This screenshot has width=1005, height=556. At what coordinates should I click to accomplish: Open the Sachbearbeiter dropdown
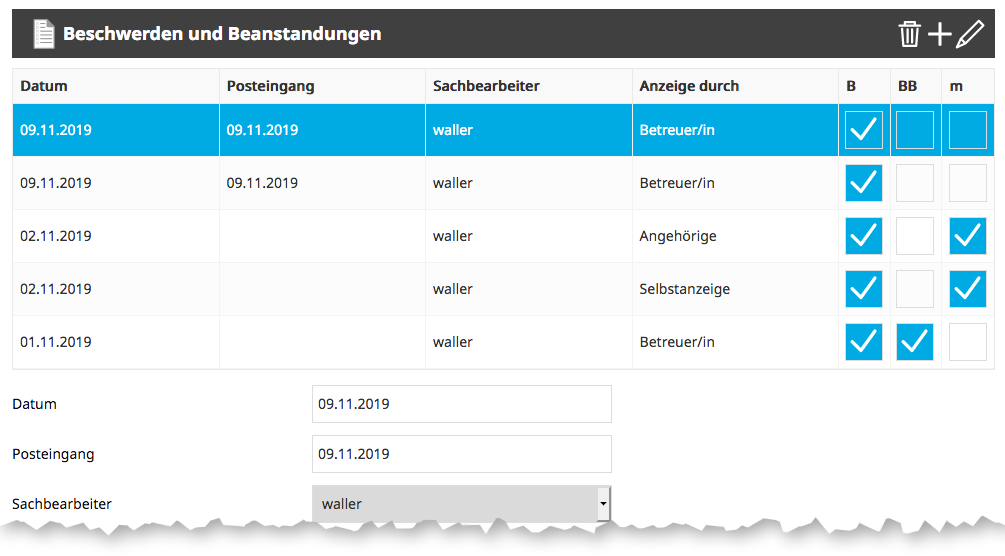tap(461, 504)
